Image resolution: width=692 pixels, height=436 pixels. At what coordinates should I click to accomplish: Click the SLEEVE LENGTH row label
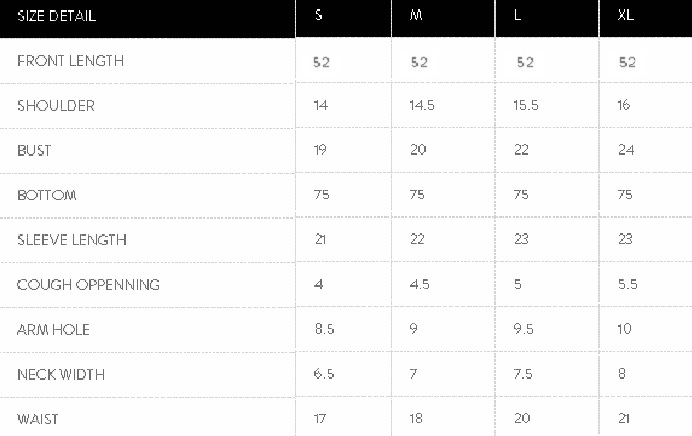pos(72,240)
